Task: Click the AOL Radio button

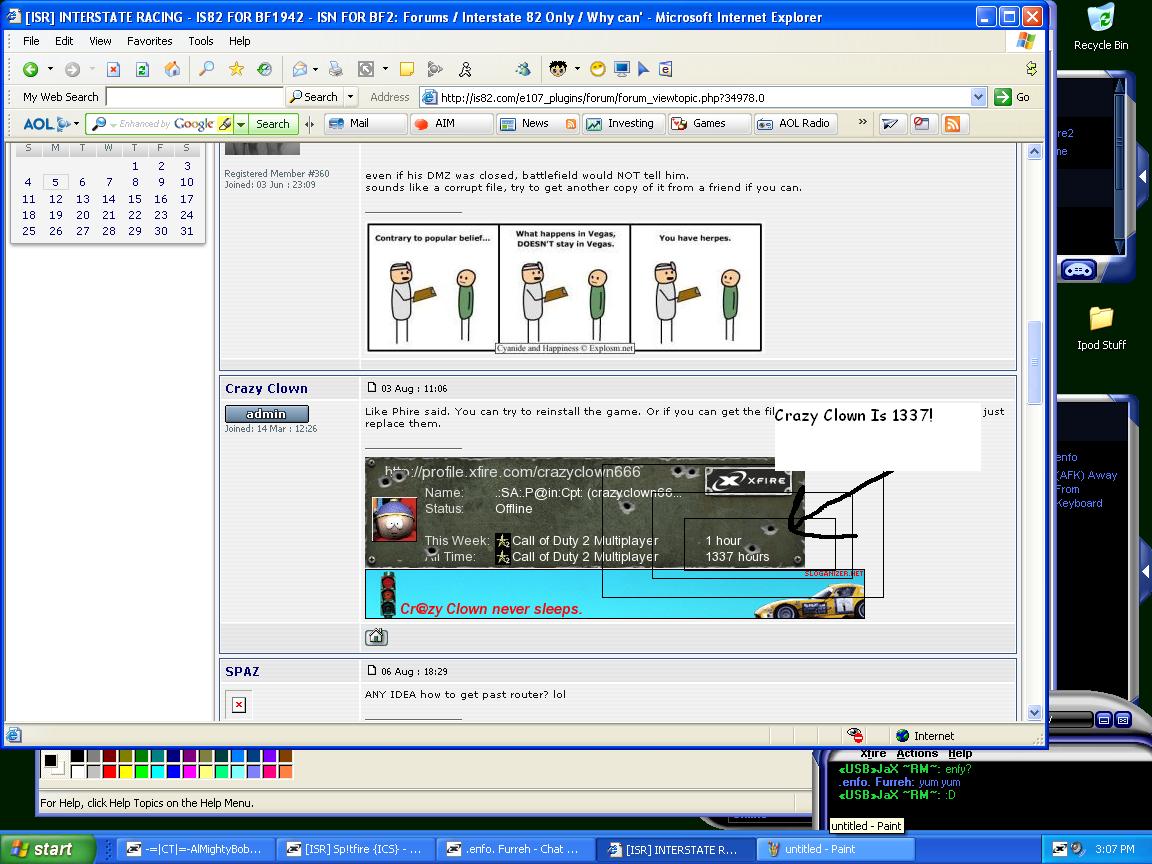Action: [796, 123]
